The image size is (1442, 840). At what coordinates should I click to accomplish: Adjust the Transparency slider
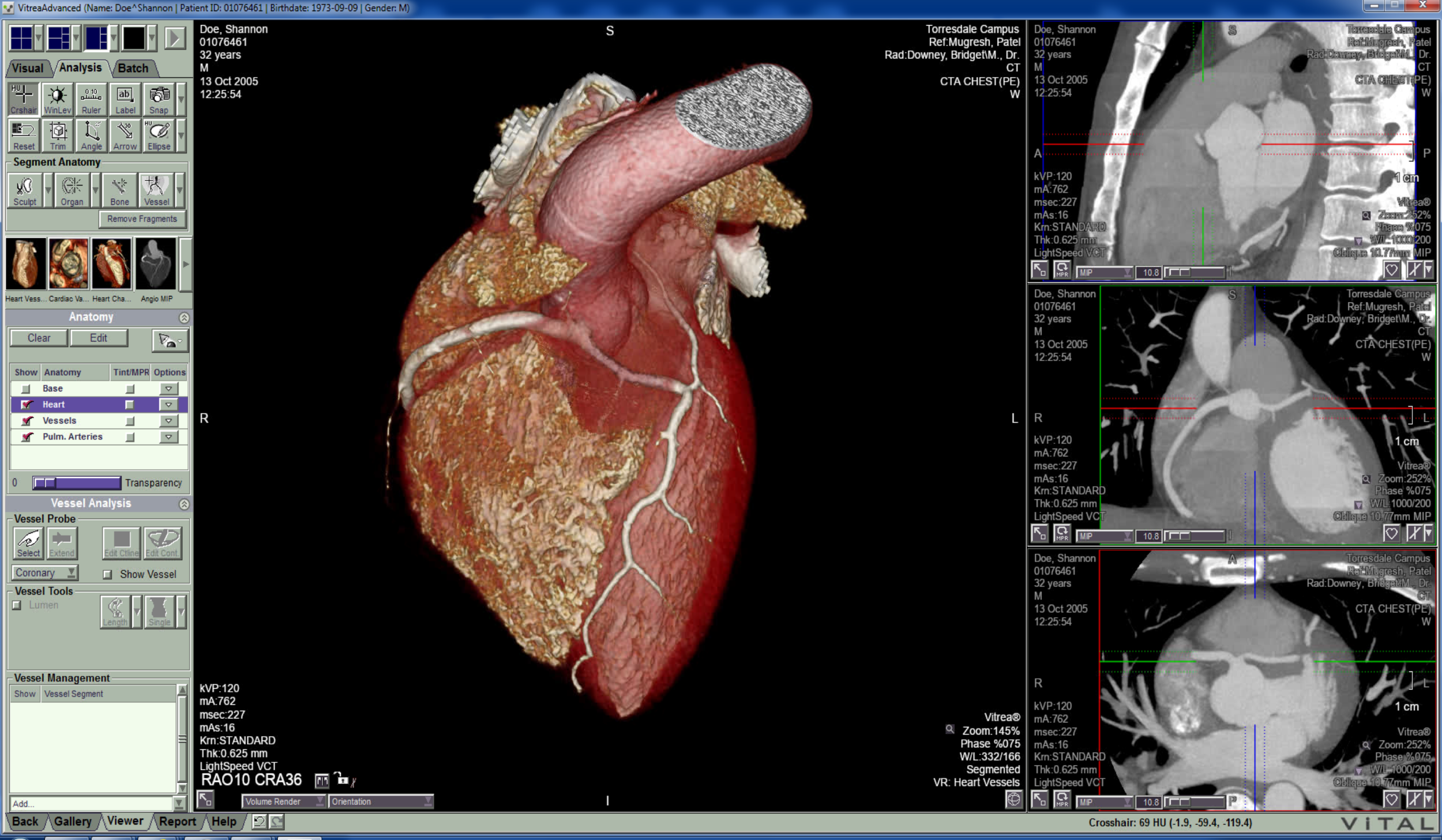76,483
